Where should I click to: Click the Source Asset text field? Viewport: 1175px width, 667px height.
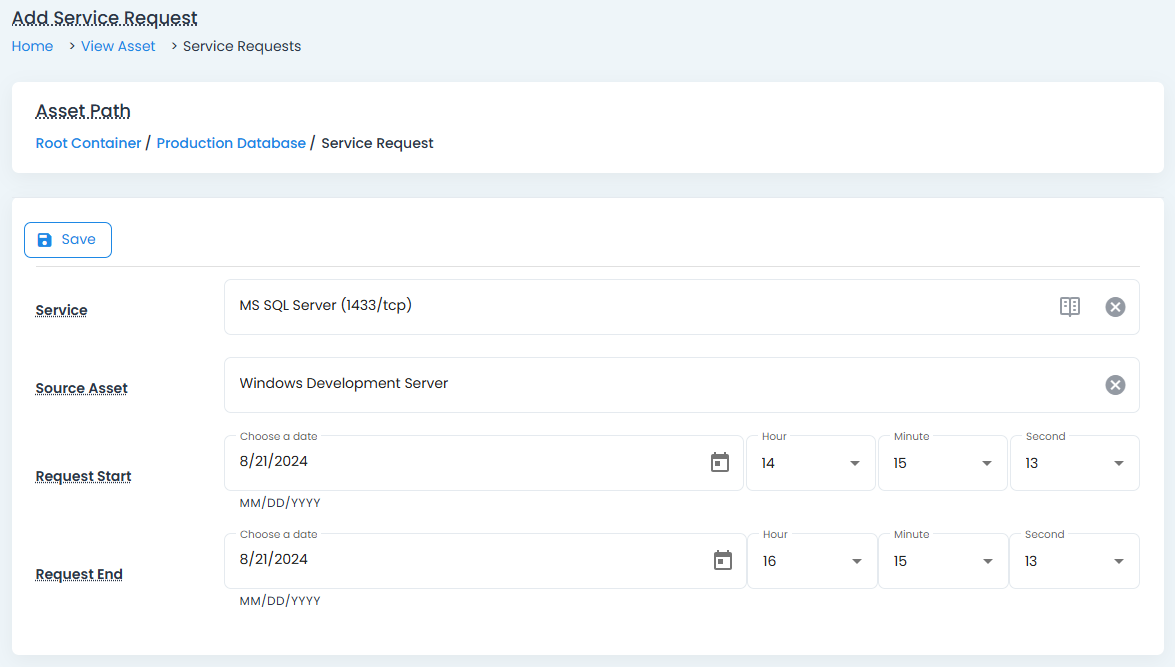tap(660, 384)
